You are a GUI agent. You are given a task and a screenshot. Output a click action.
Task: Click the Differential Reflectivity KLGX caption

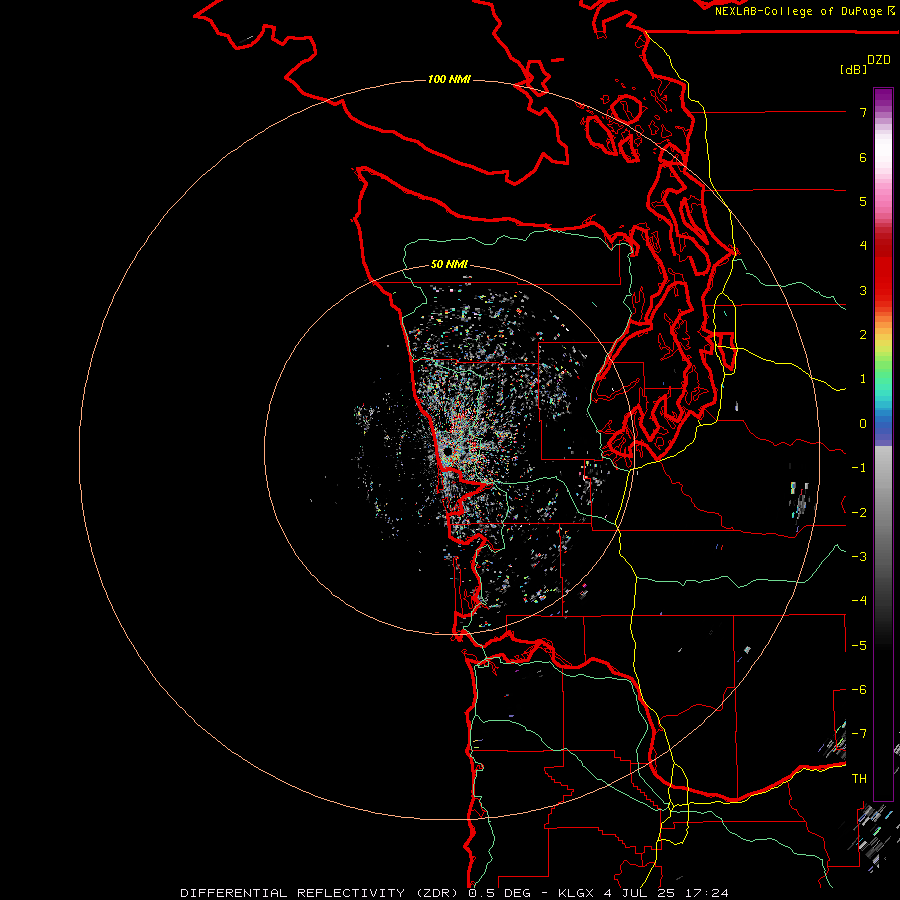click(x=454, y=893)
